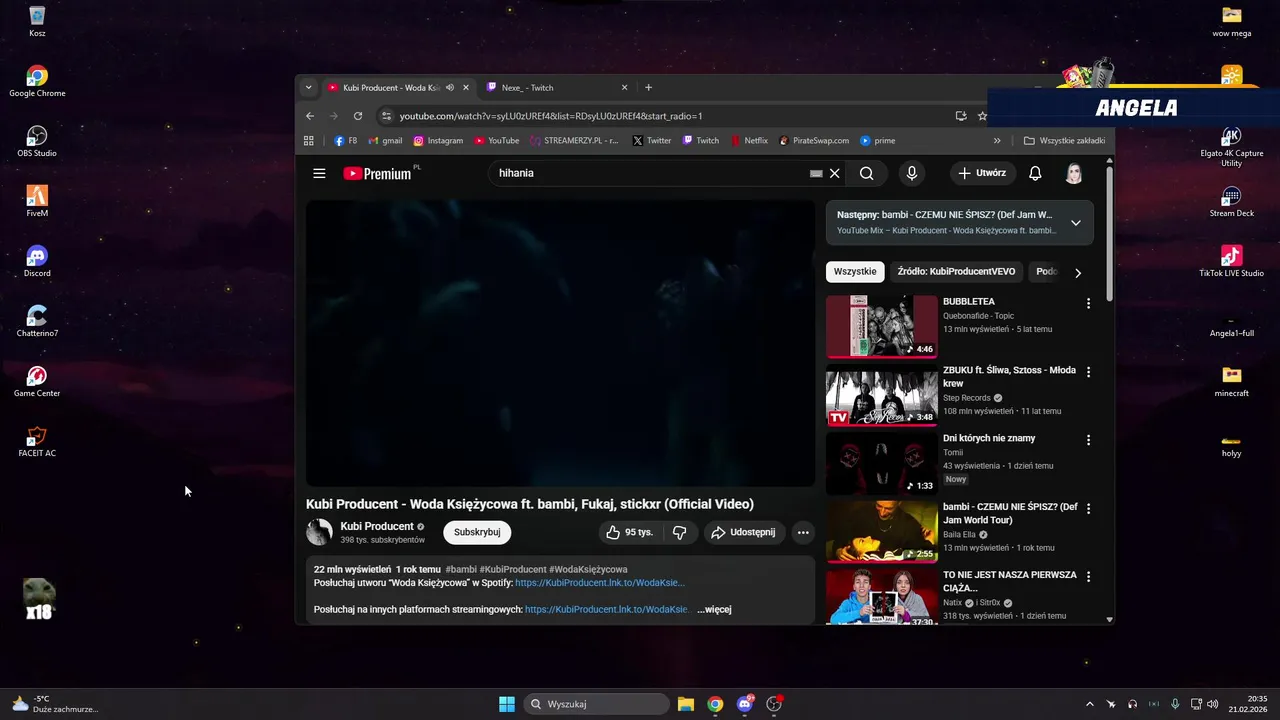Select the Źródło: KubiProducentVEVO chip

coord(956,272)
